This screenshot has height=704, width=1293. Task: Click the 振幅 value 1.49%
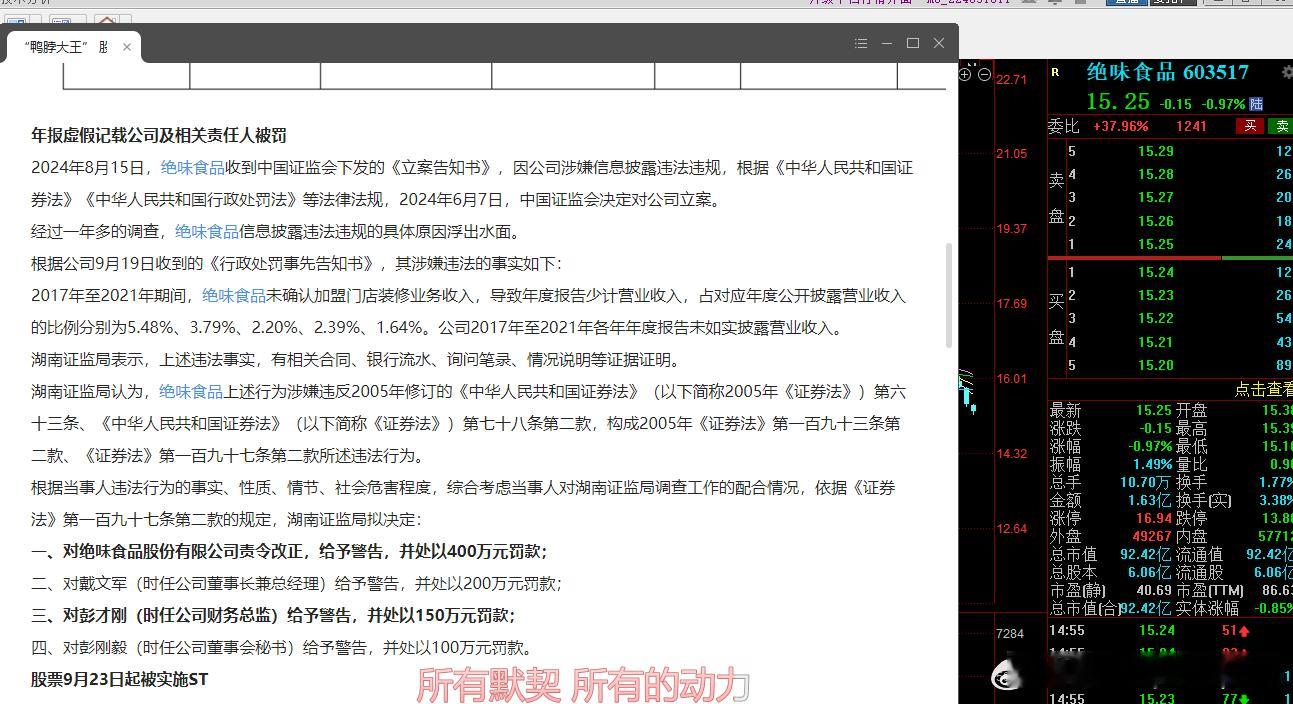tap(1153, 464)
